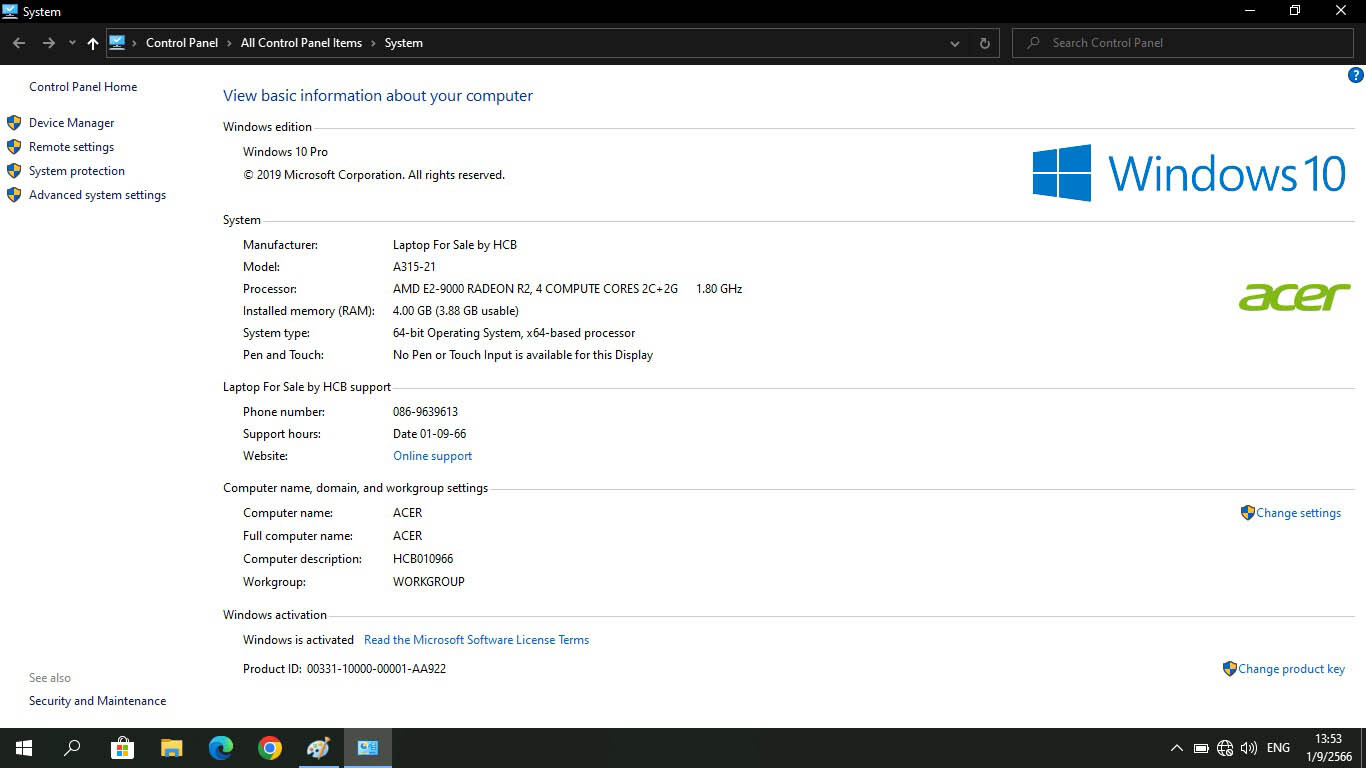Open Control Panel breadcrumb
Screen dimensions: 1366x768
click(182, 43)
